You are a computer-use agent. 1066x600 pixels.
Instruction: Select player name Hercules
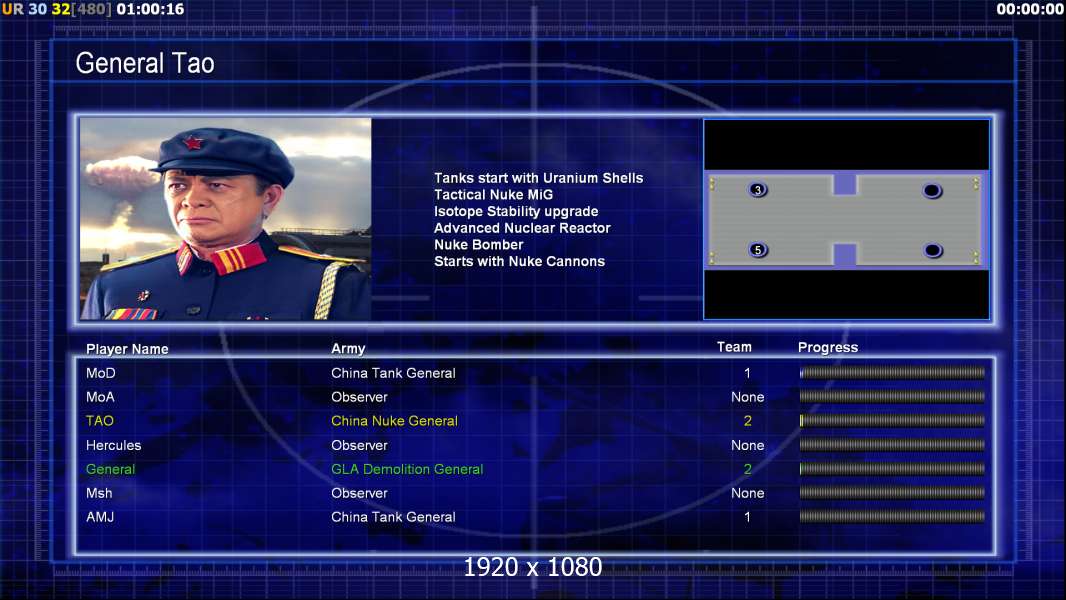tap(114, 445)
